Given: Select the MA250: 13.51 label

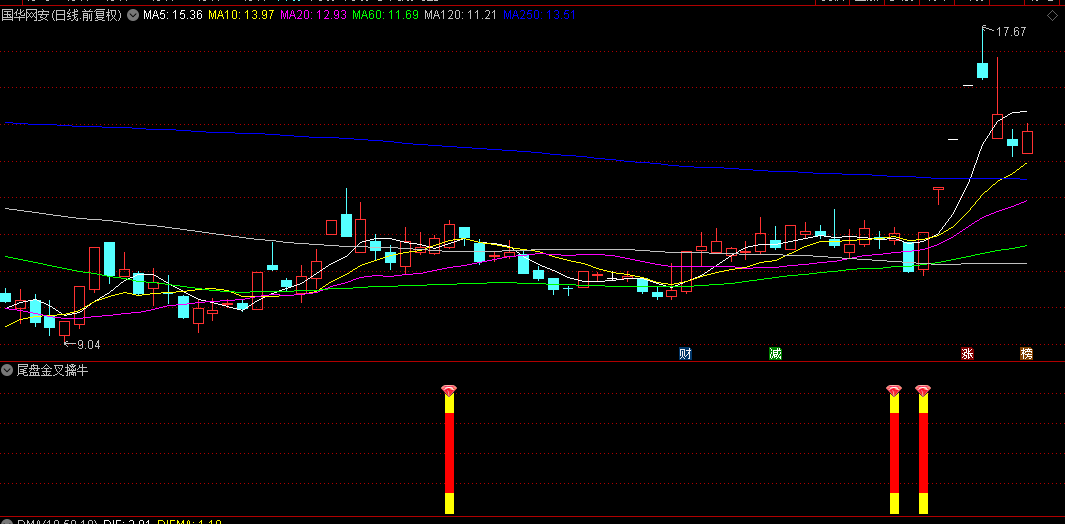Looking at the screenshot, I should click(539, 15).
